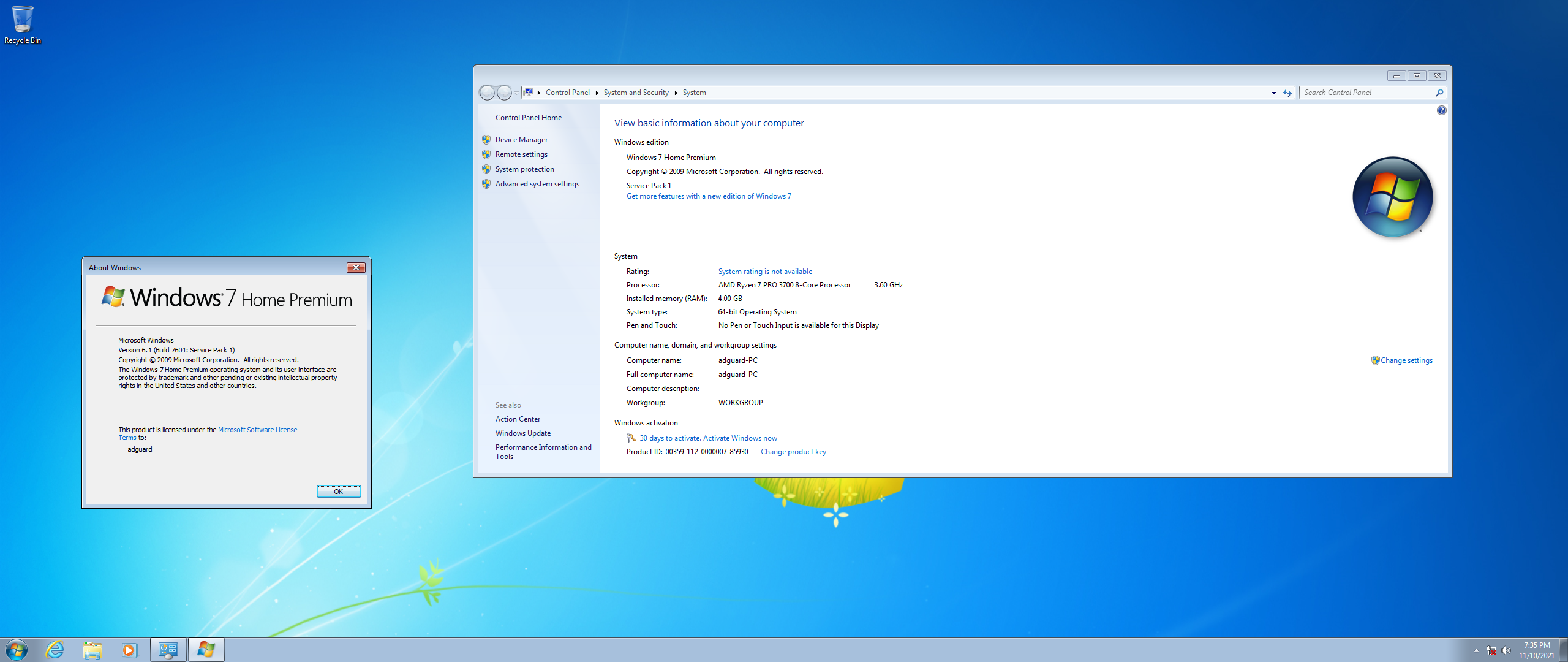Expand the arrow after System and Security breadcrumb

[x=676, y=93]
